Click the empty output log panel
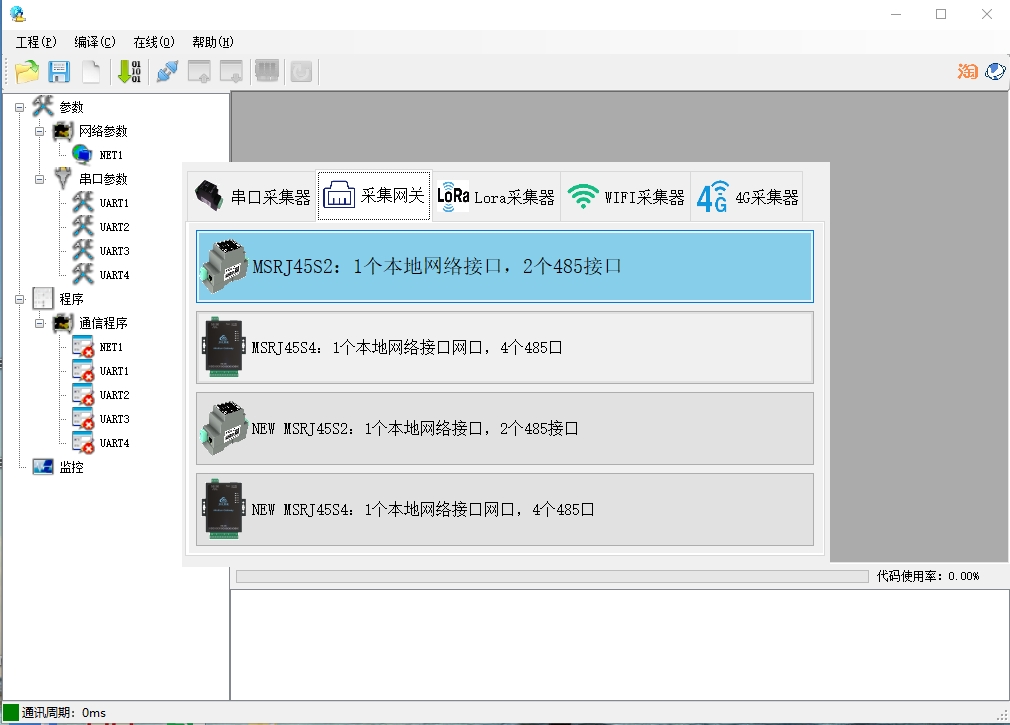Image resolution: width=1010 pixels, height=725 pixels. (620, 645)
